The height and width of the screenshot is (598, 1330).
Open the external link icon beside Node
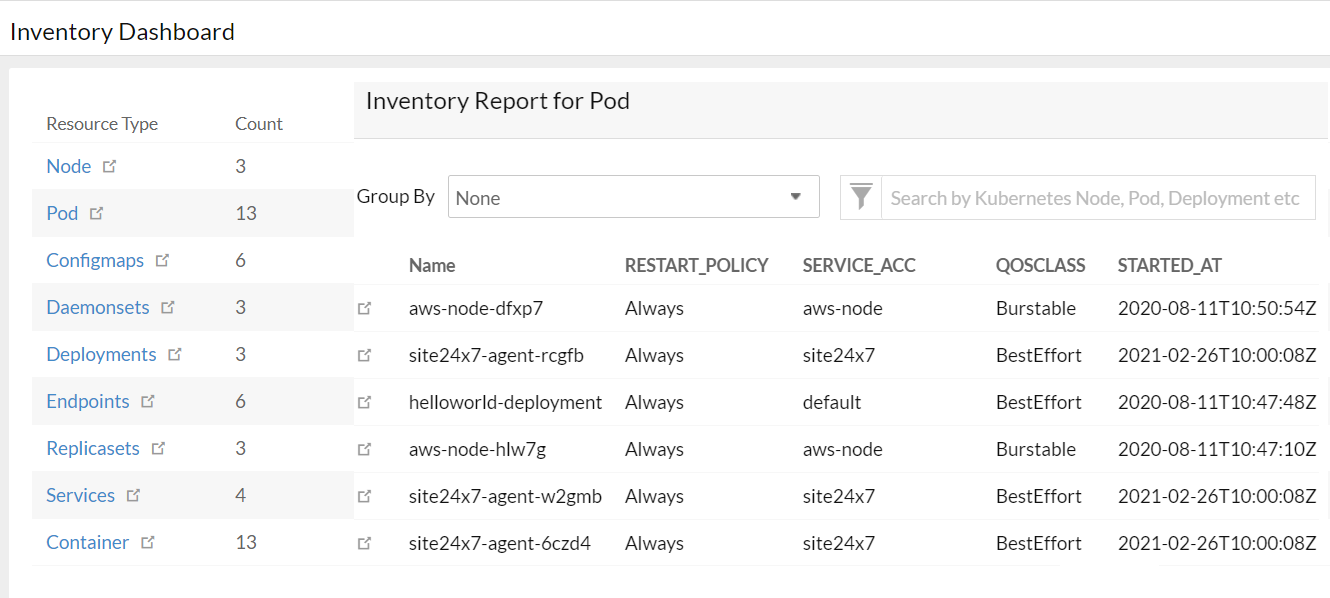click(x=110, y=165)
